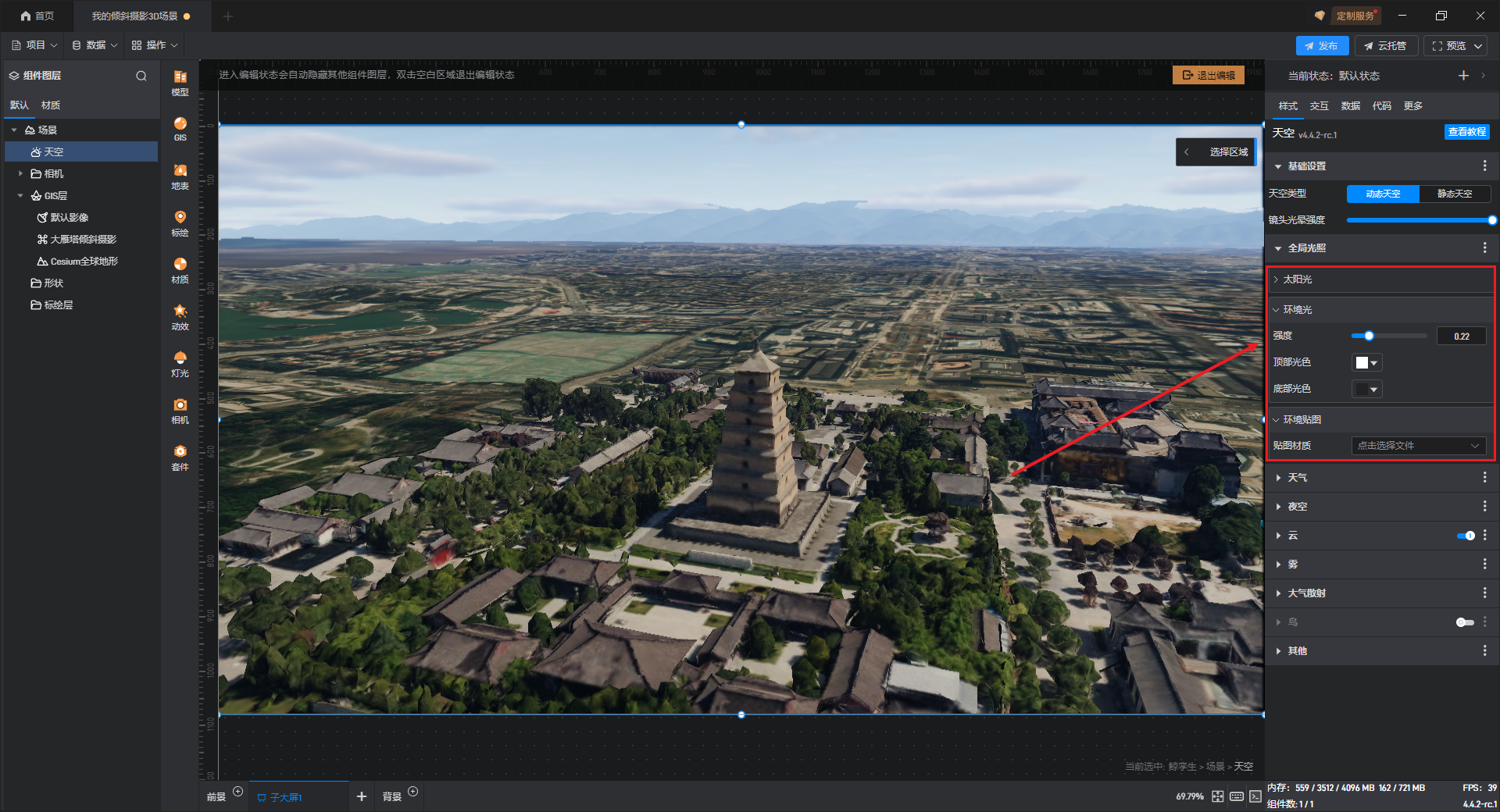Open 大气散射 more options menu
Image resolution: width=1500 pixels, height=812 pixels.
point(1484,593)
